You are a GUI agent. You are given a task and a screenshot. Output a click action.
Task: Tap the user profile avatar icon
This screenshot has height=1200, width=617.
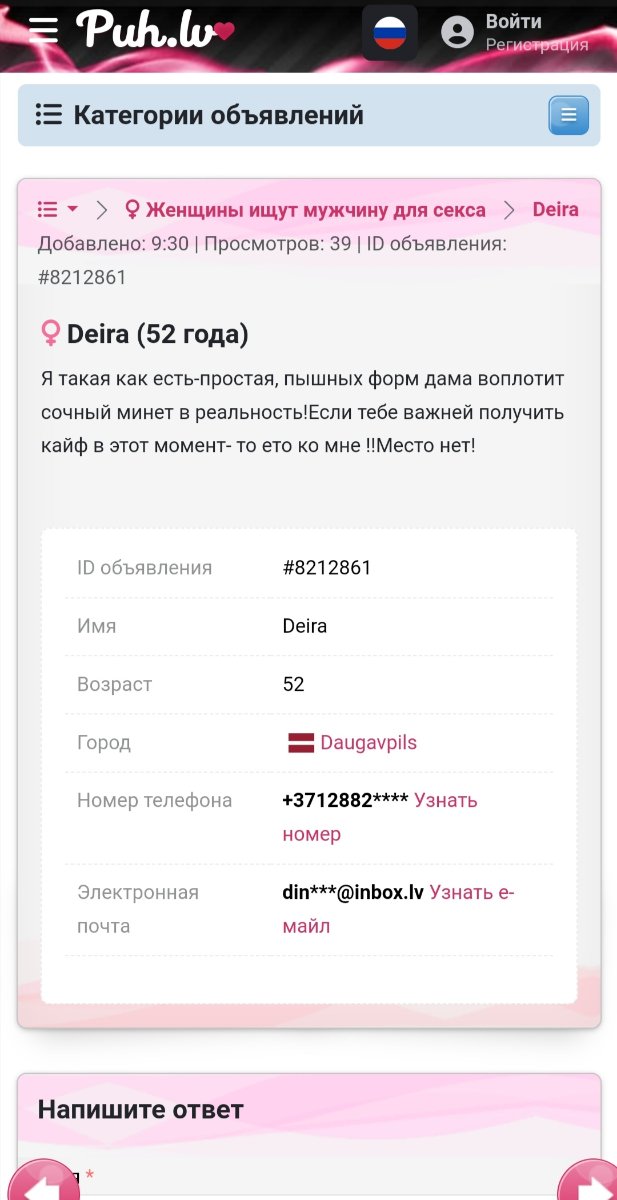[457, 33]
